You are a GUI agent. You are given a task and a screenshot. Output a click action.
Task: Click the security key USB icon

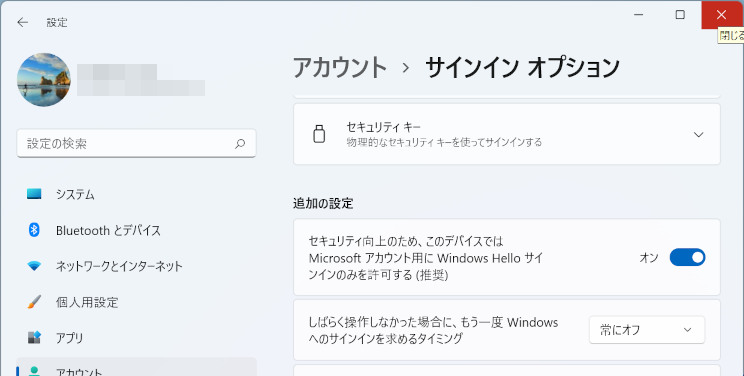pos(319,134)
